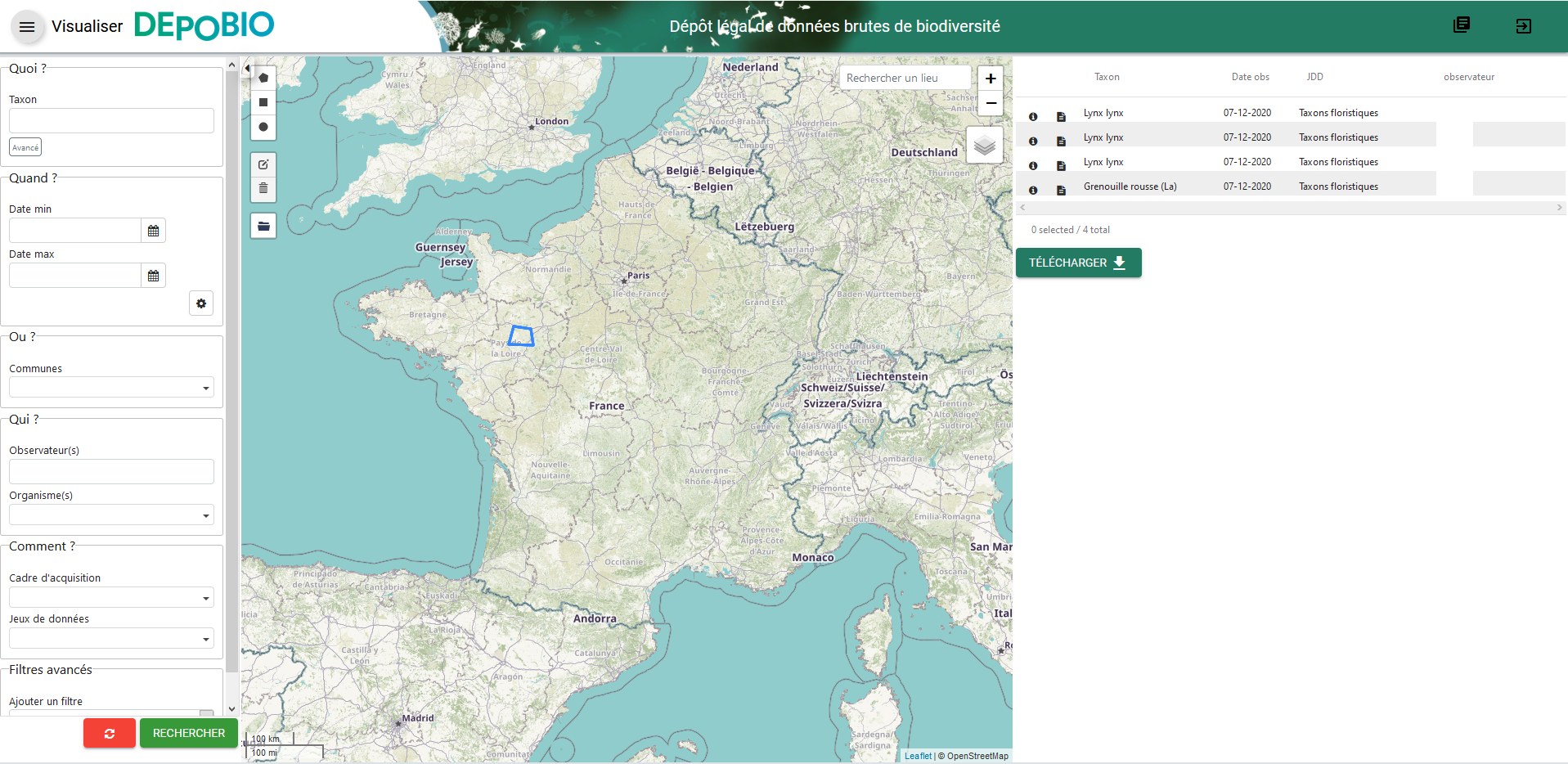Screen dimensions: 1568x764
Task: Open the documentation icon in the header
Action: (1462, 25)
